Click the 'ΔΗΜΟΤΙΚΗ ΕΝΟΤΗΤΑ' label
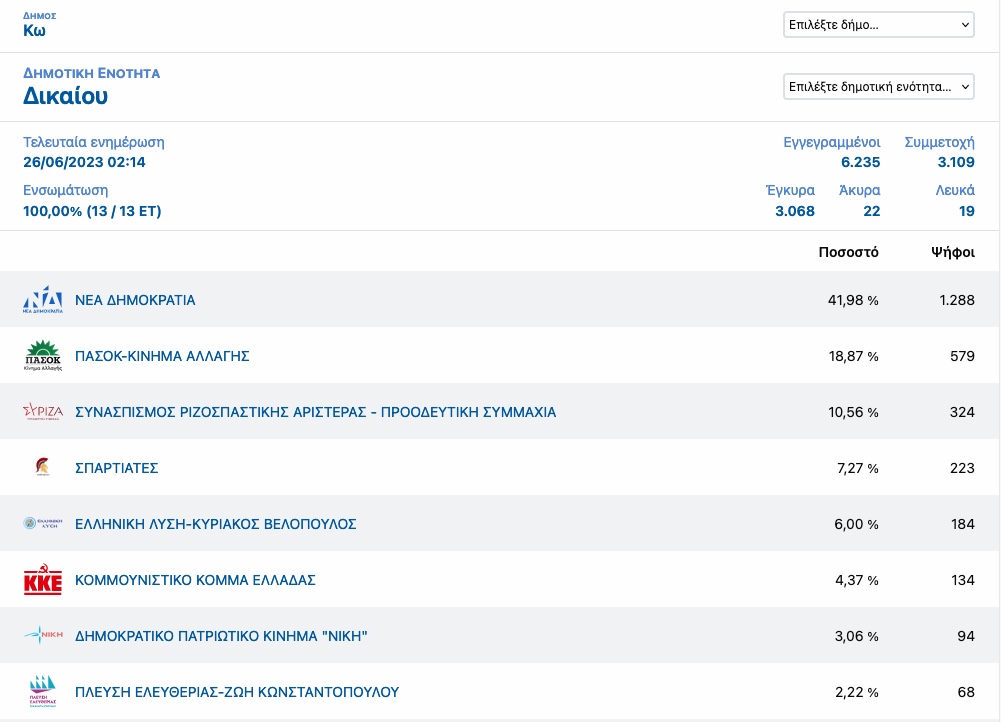The image size is (1001, 722). coord(92,73)
